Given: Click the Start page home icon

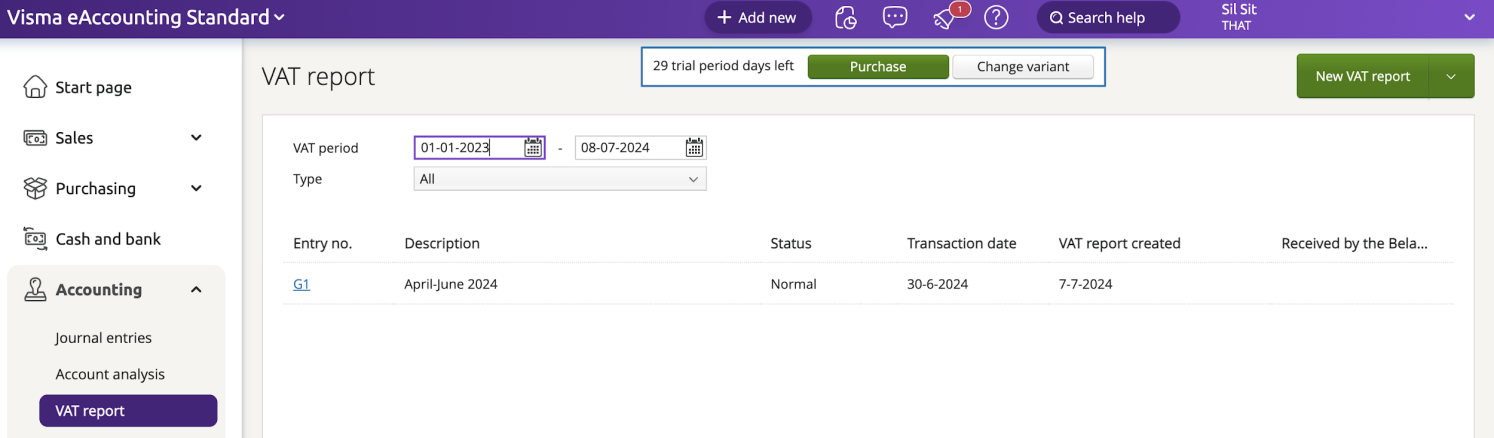Looking at the screenshot, I should 35,88.
